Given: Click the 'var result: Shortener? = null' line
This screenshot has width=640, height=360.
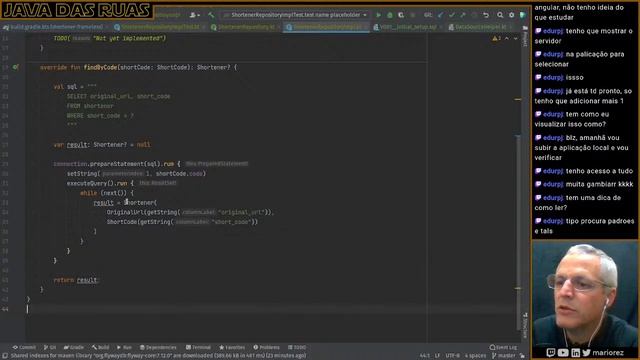Looking at the screenshot, I should click(102, 144).
